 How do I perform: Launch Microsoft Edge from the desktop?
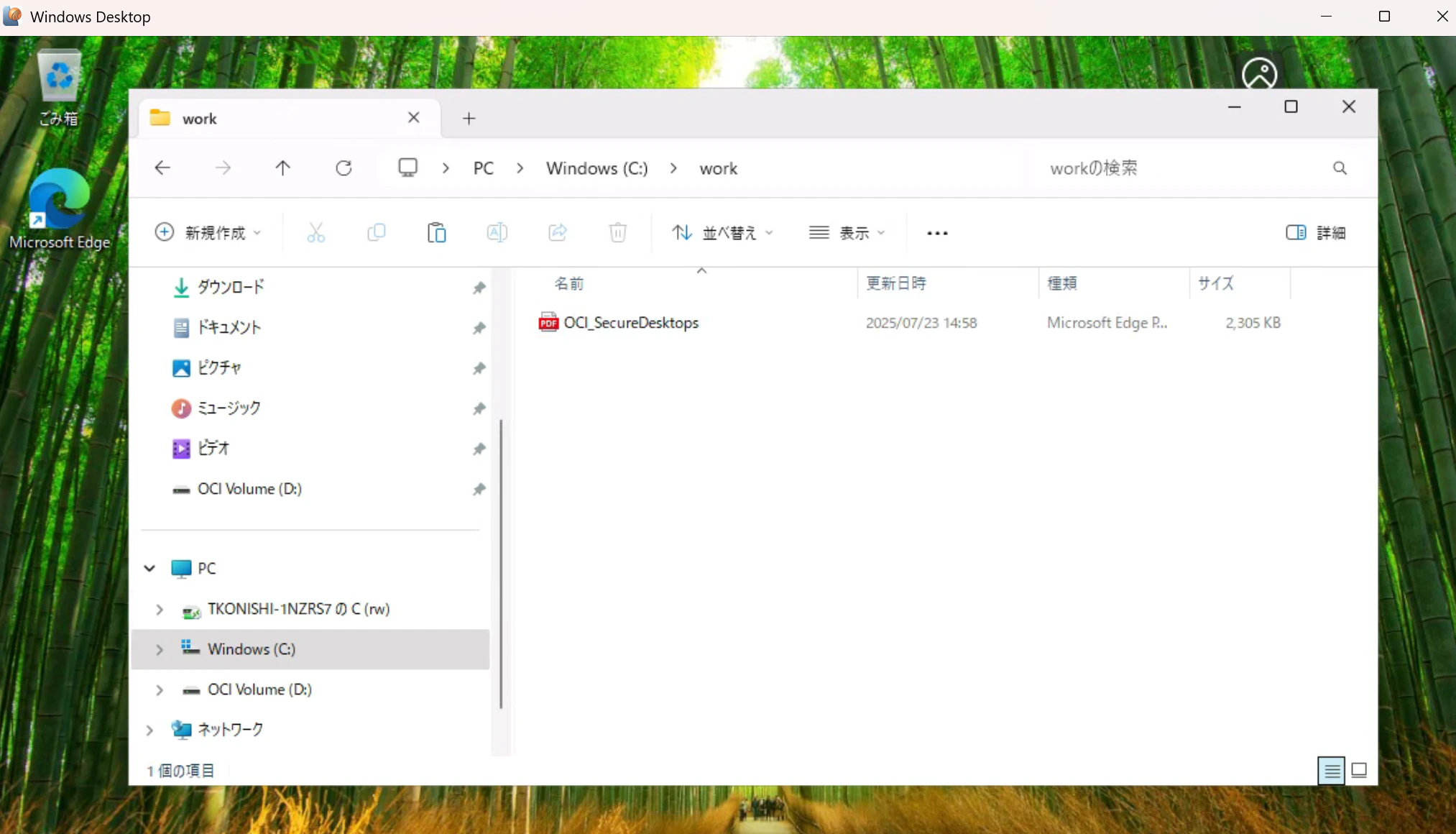[60, 209]
